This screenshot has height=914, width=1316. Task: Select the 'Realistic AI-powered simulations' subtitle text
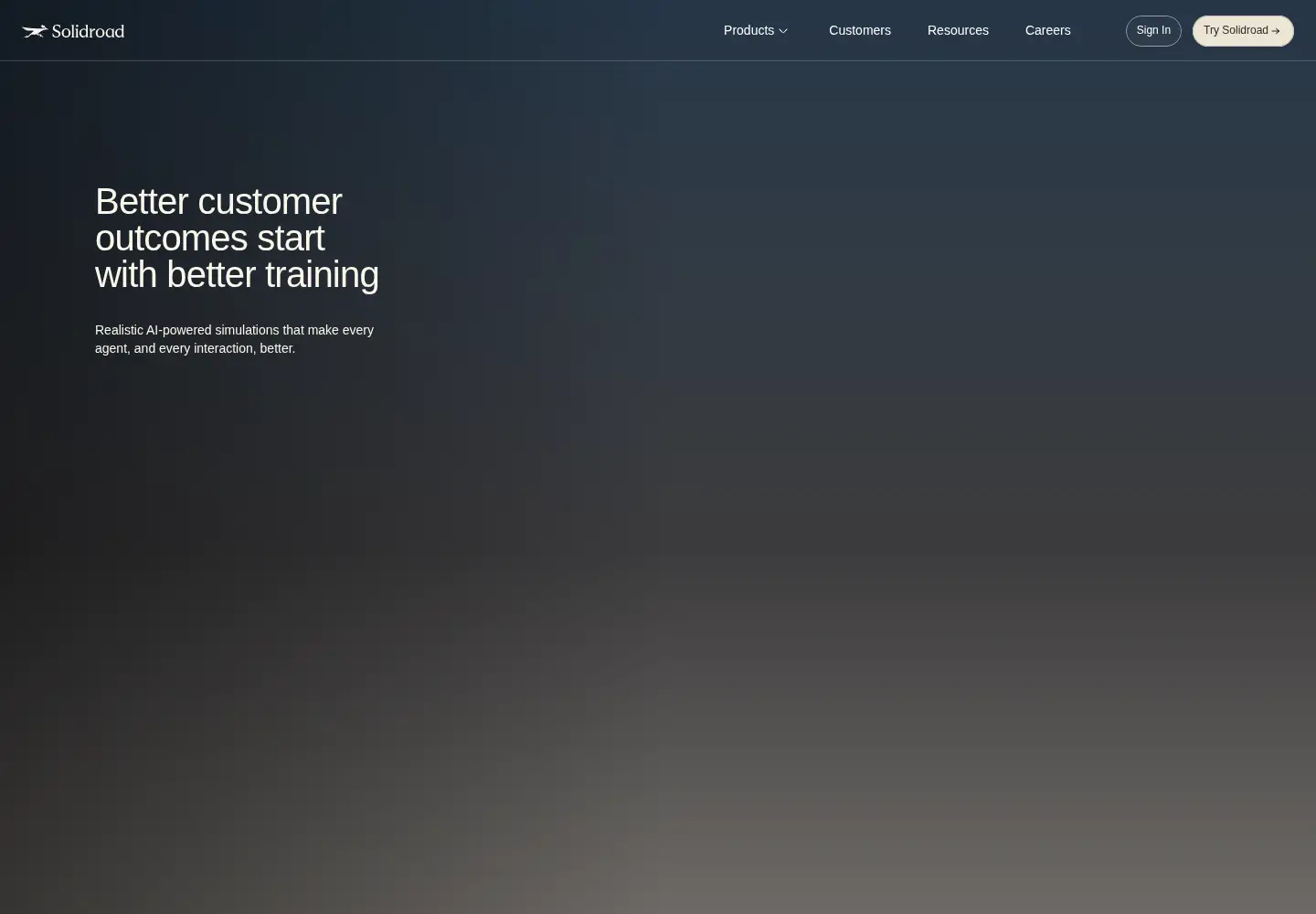[234, 339]
